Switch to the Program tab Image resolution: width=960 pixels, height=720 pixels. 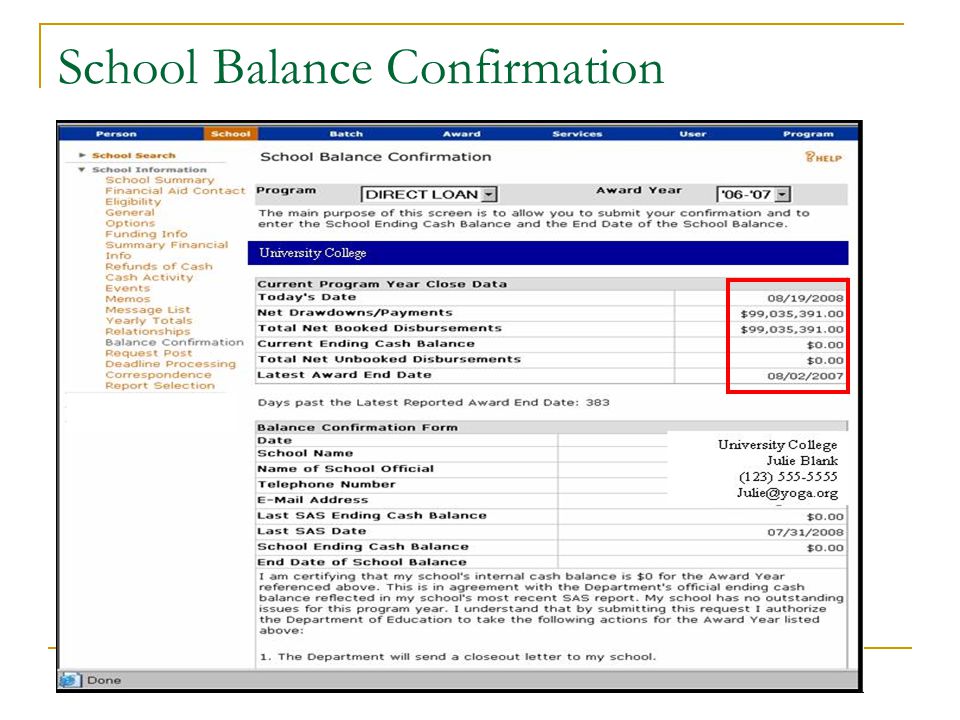[x=808, y=133]
